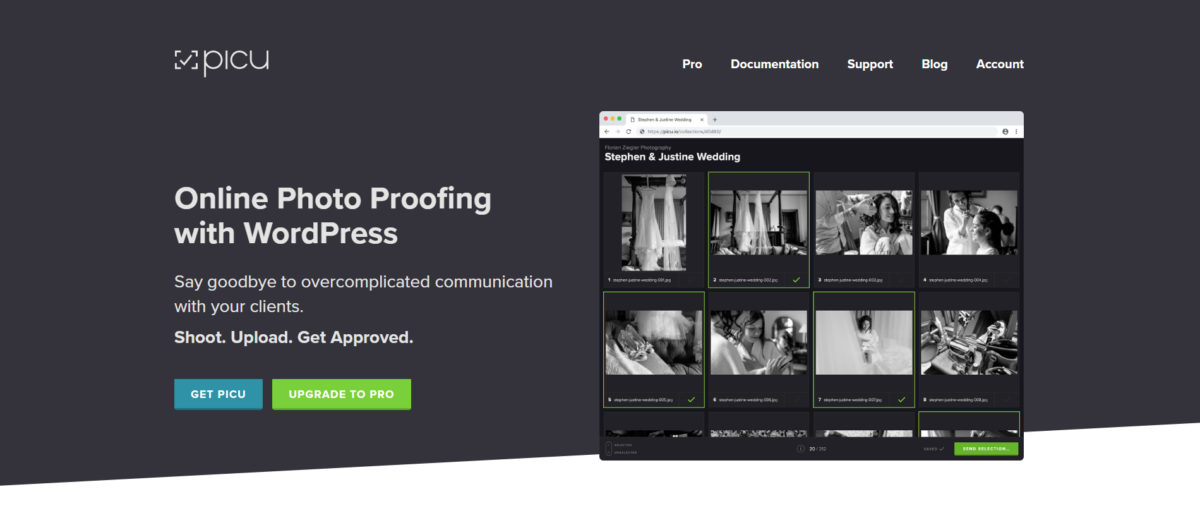Click the UPGRADE TO PRO button
This screenshot has height=530, width=1200.
click(341, 394)
